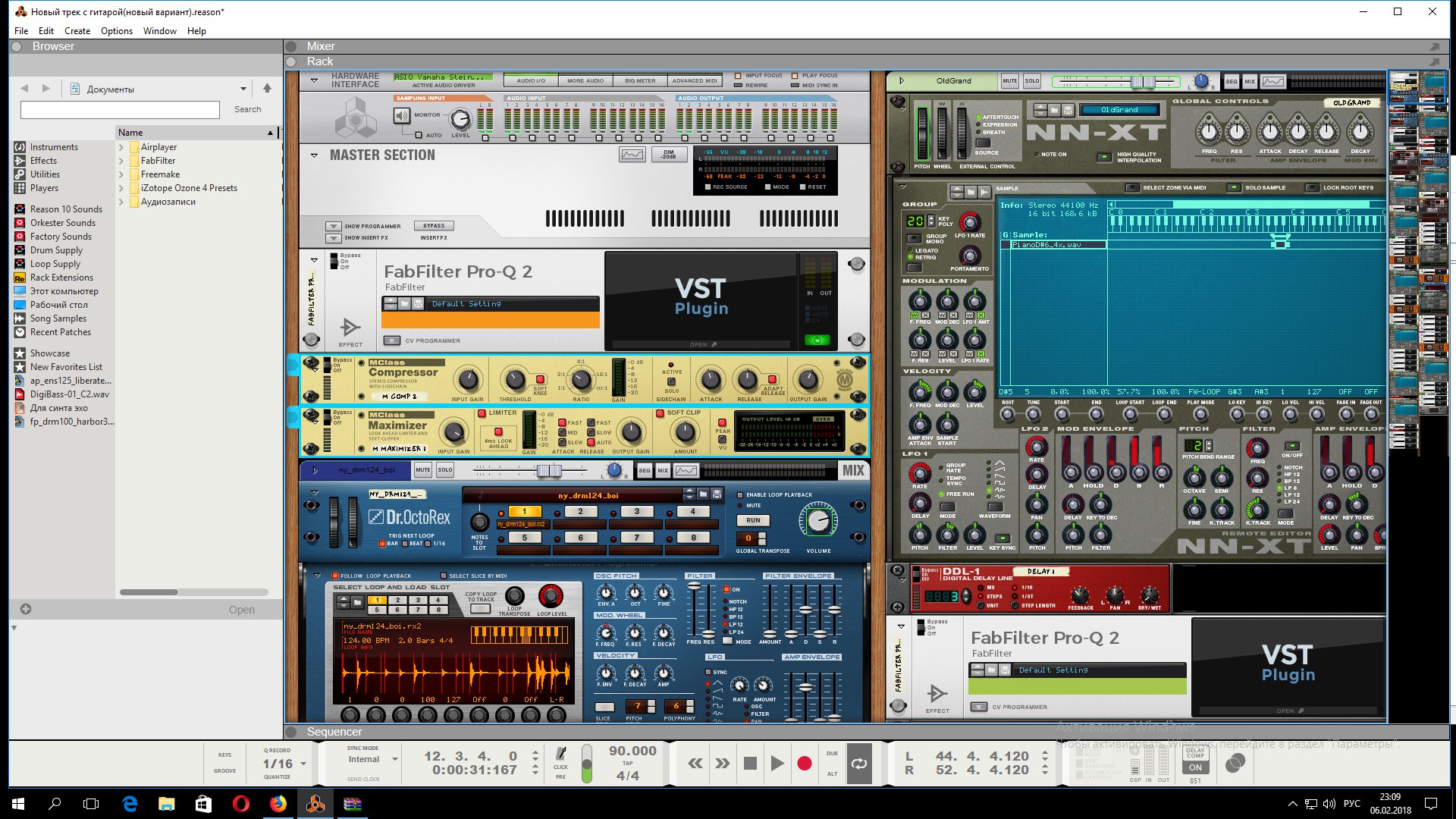Open the Create menu
1456x819 pixels.
click(x=77, y=31)
